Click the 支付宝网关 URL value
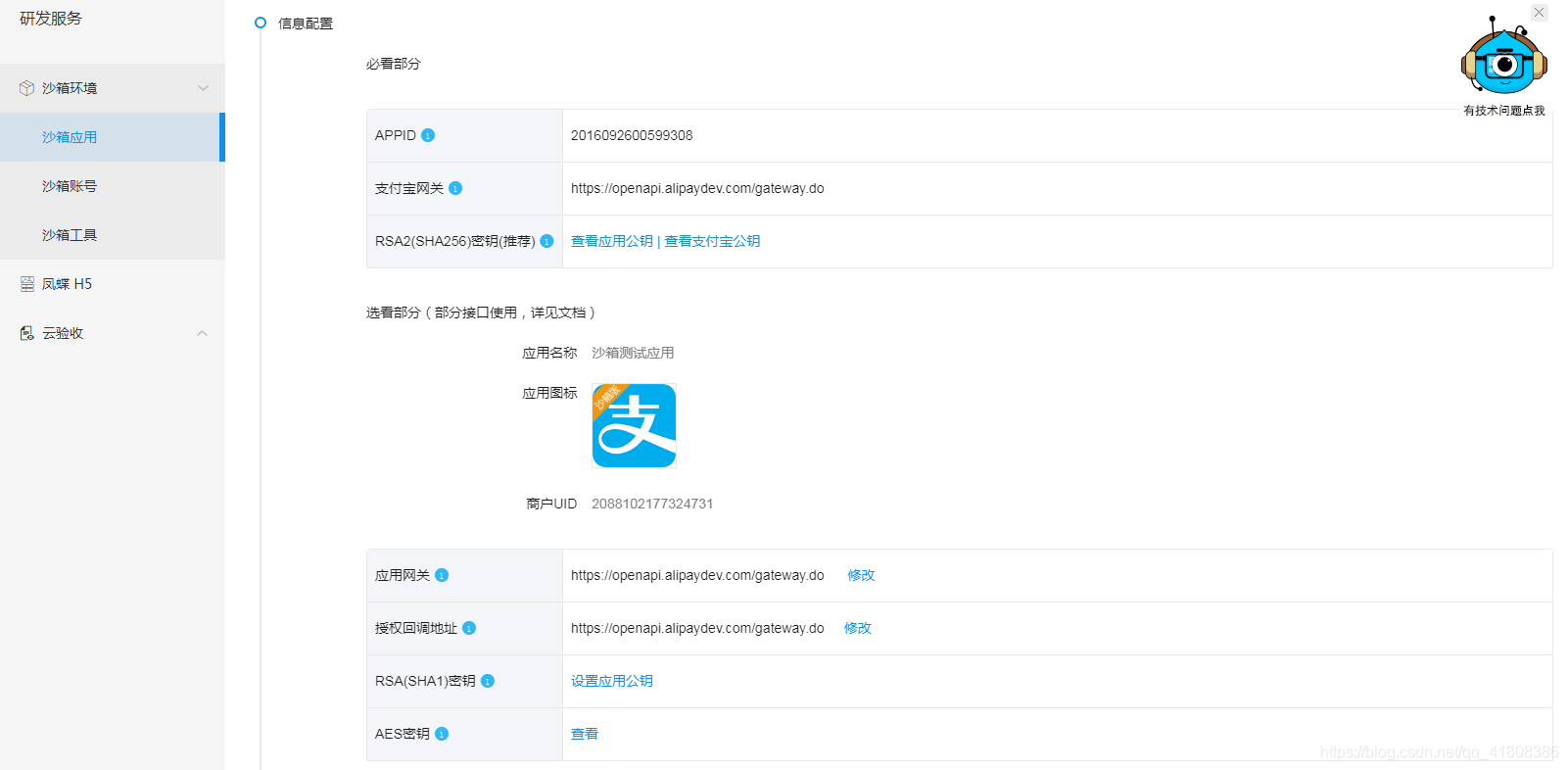 pos(697,188)
